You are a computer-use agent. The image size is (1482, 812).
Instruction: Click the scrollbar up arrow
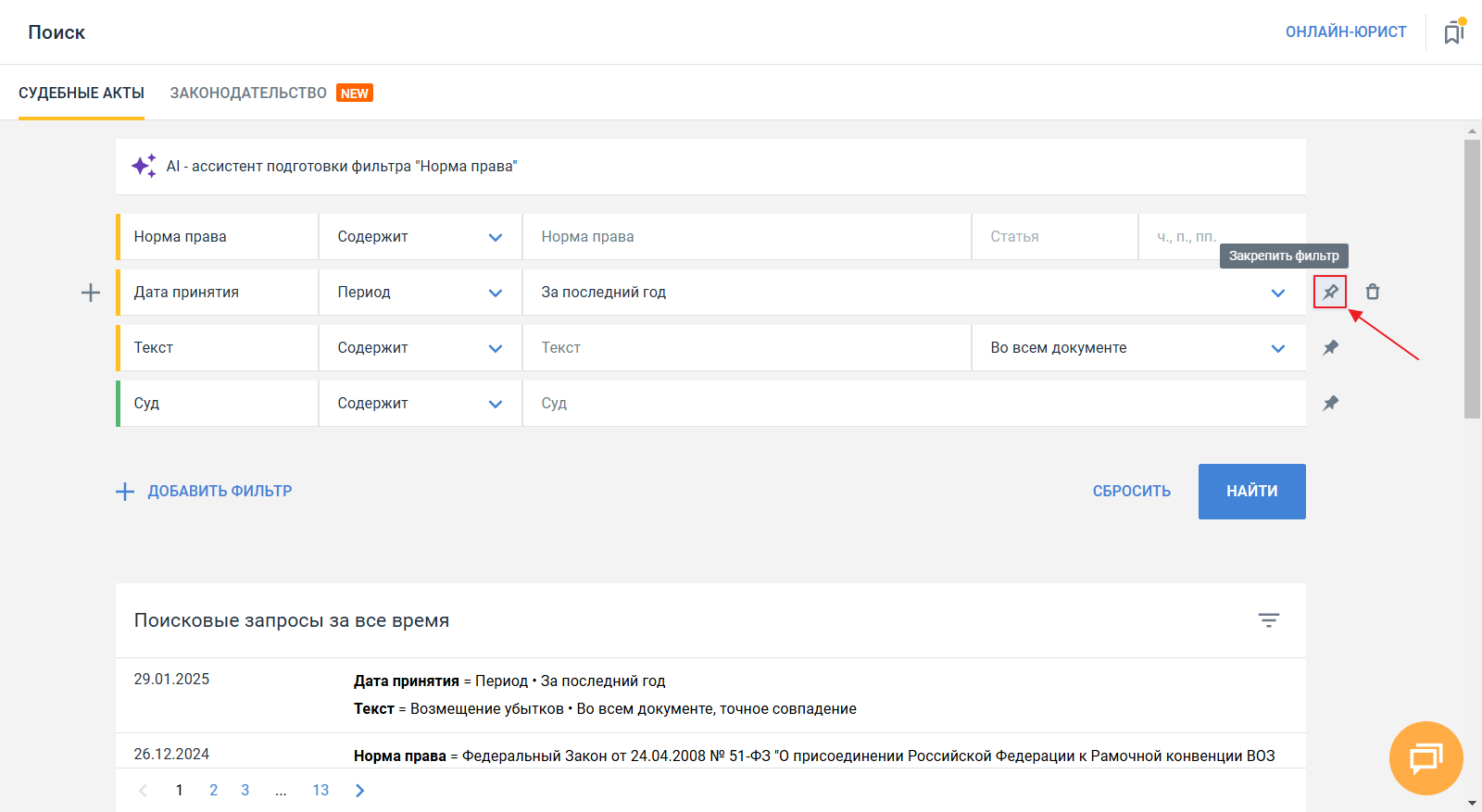pyautogui.click(x=1472, y=131)
